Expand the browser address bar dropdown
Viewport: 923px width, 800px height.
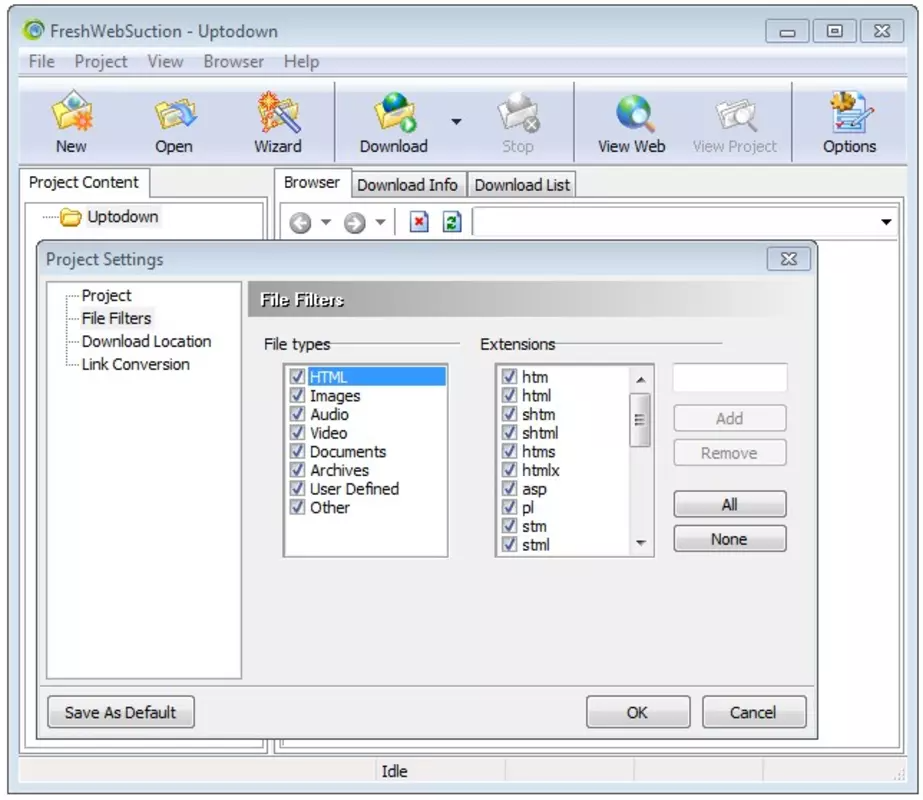click(x=886, y=222)
